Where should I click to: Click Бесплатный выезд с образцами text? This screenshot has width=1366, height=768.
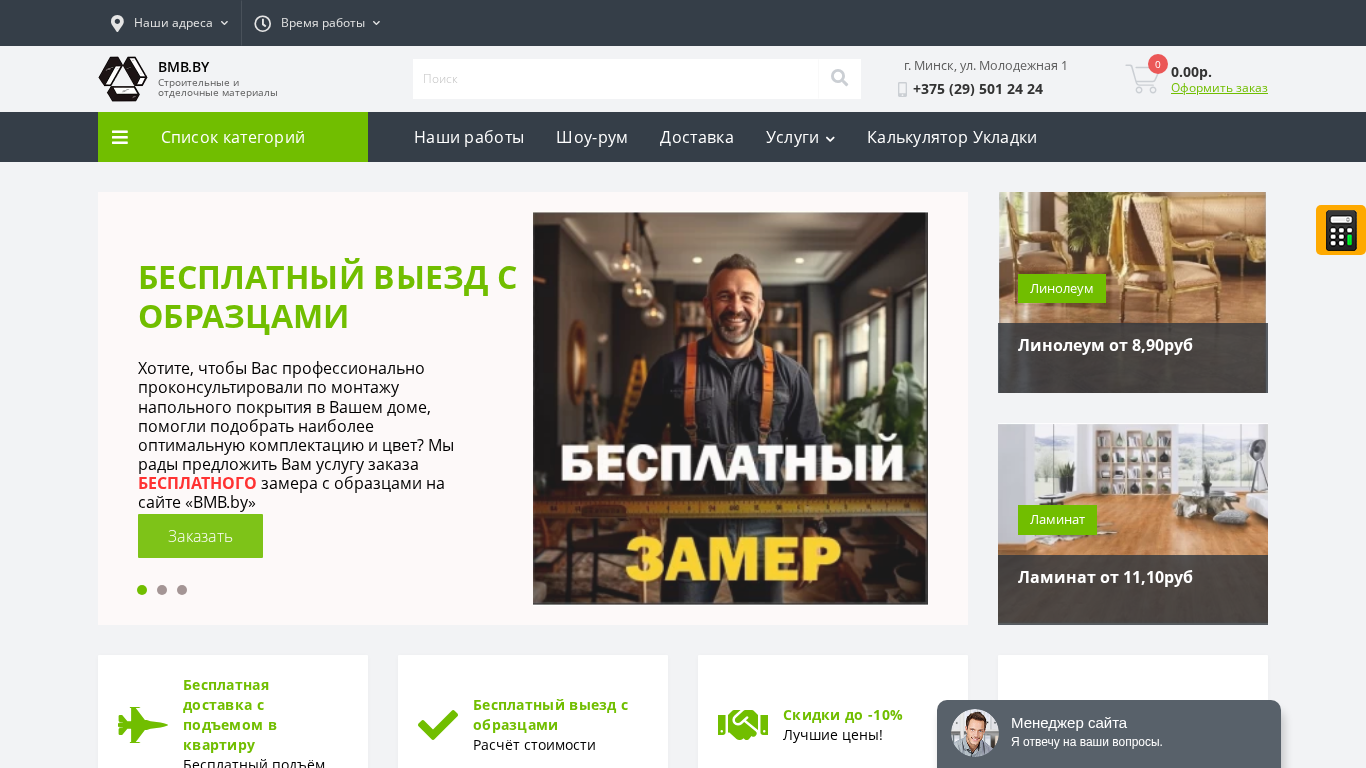(551, 715)
